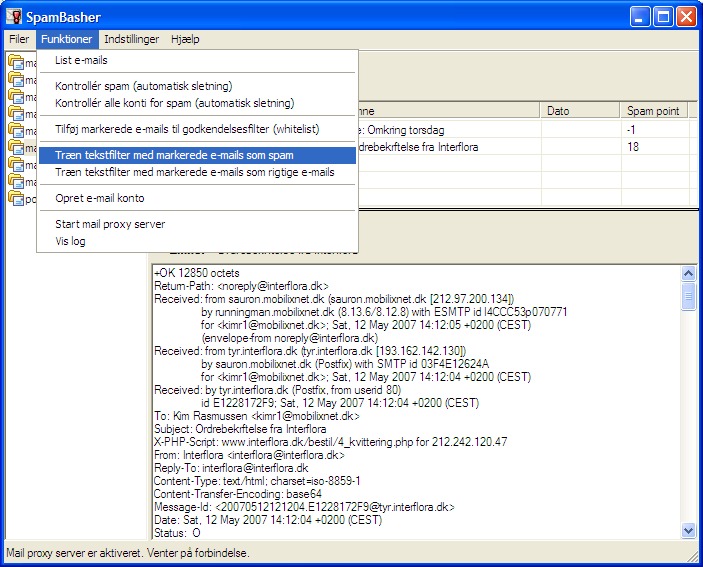Click 'To: Kim Rasmussen' header line

coord(256,416)
